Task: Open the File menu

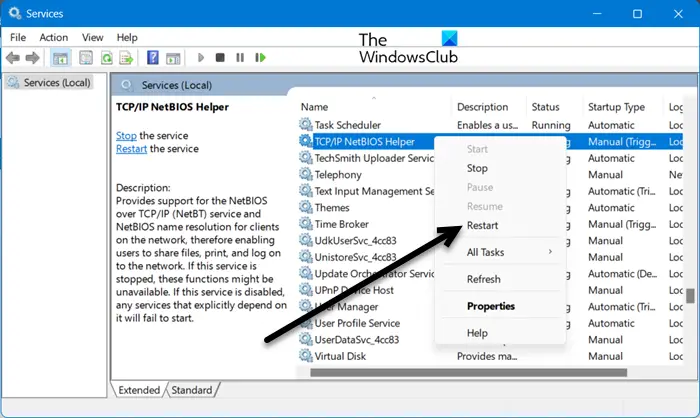Action: 18,38
